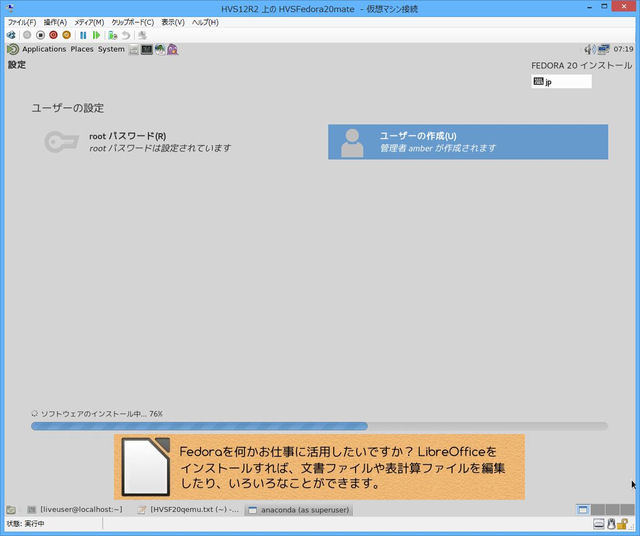Click the network connection tray icon
The image size is (640, 536).
coord(603,49)
